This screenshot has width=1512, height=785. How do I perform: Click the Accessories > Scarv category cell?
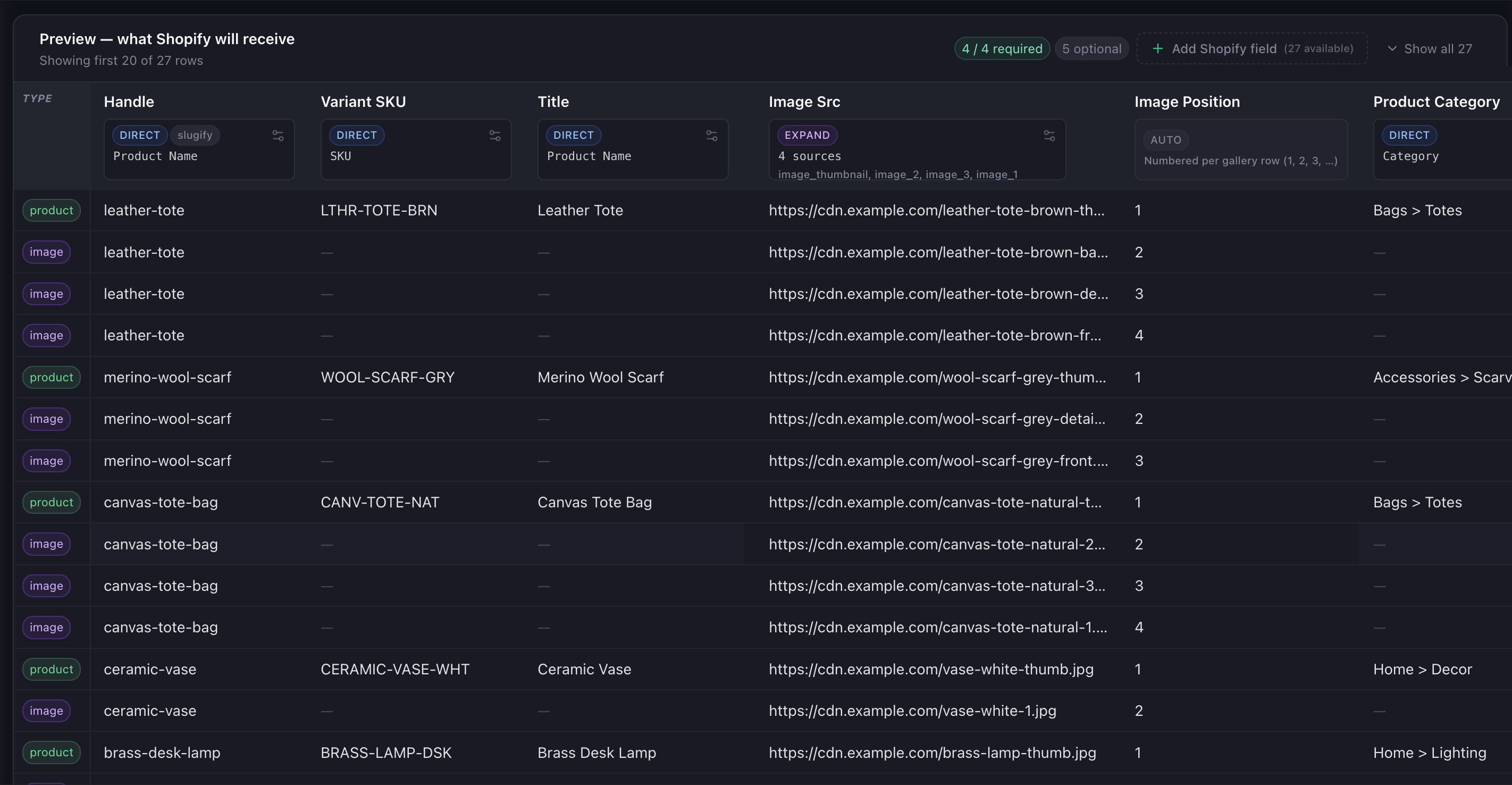click(x=1442, y=377)
